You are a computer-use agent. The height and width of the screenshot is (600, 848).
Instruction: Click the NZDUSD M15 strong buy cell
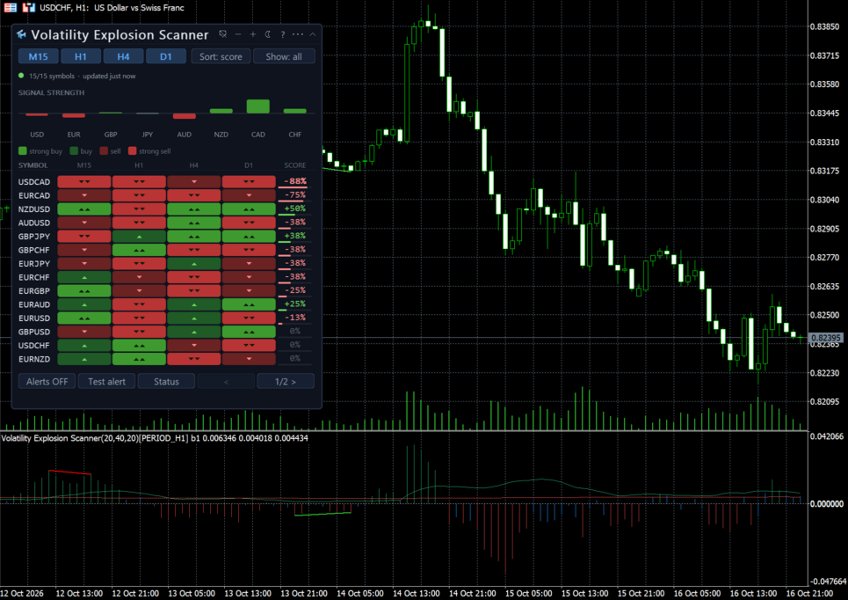(x=84, y=209)
